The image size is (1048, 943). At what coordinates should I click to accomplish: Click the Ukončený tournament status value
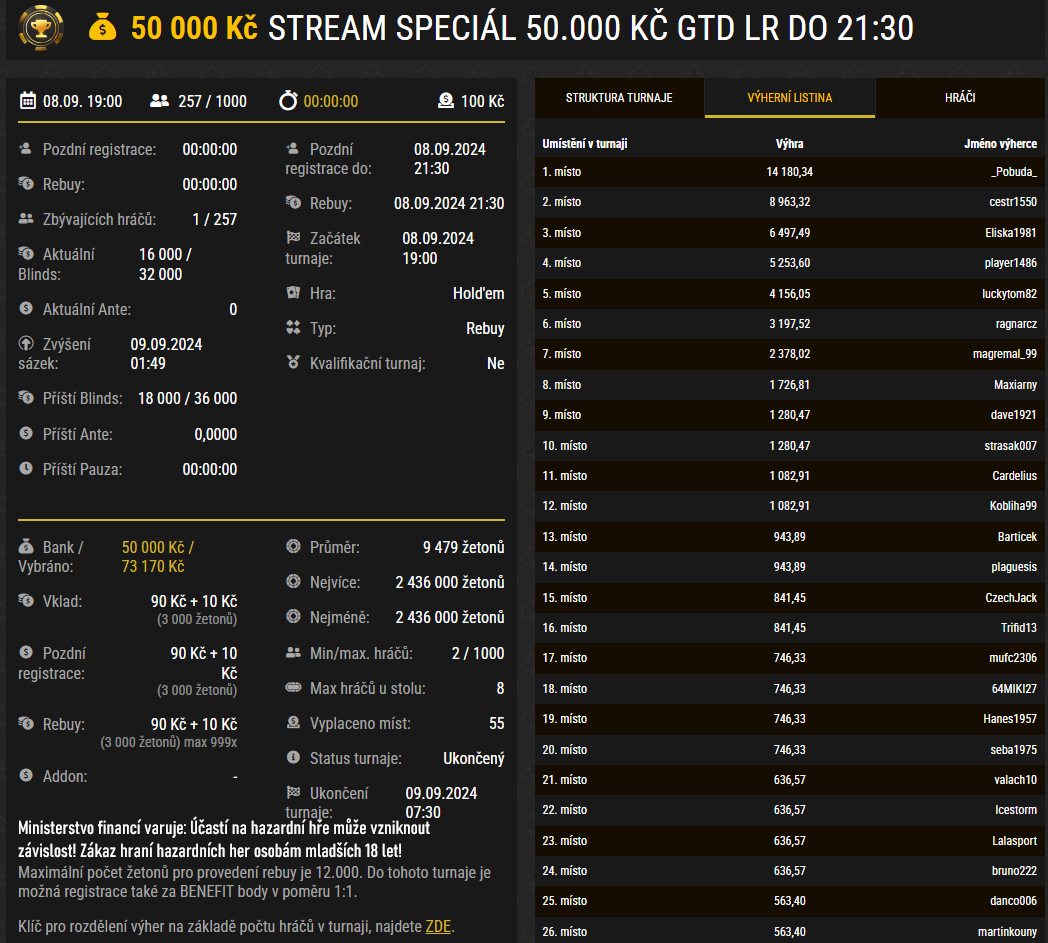pyautogui.click(x=474, y=758)
